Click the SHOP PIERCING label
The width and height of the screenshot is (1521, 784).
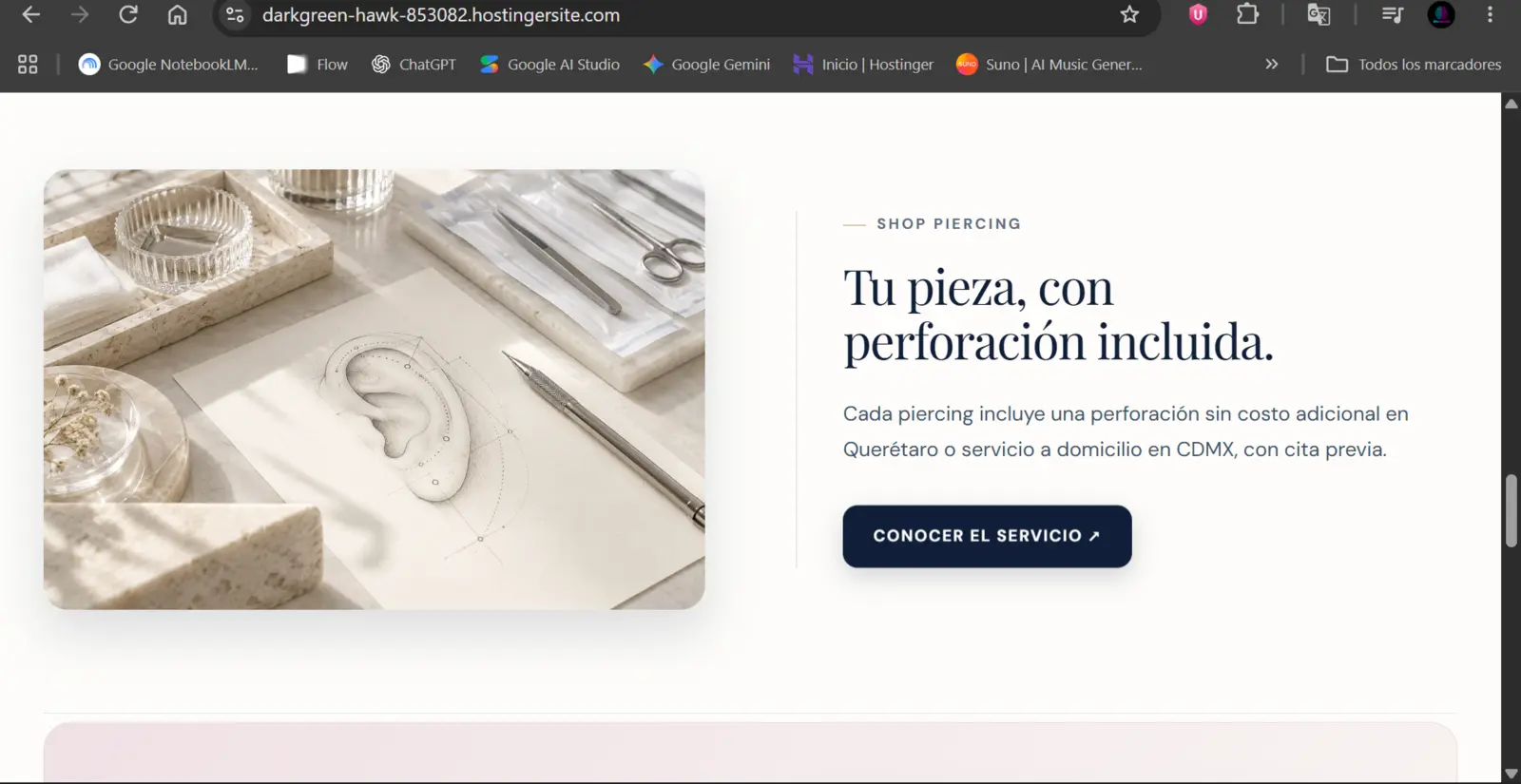point(949,224)
